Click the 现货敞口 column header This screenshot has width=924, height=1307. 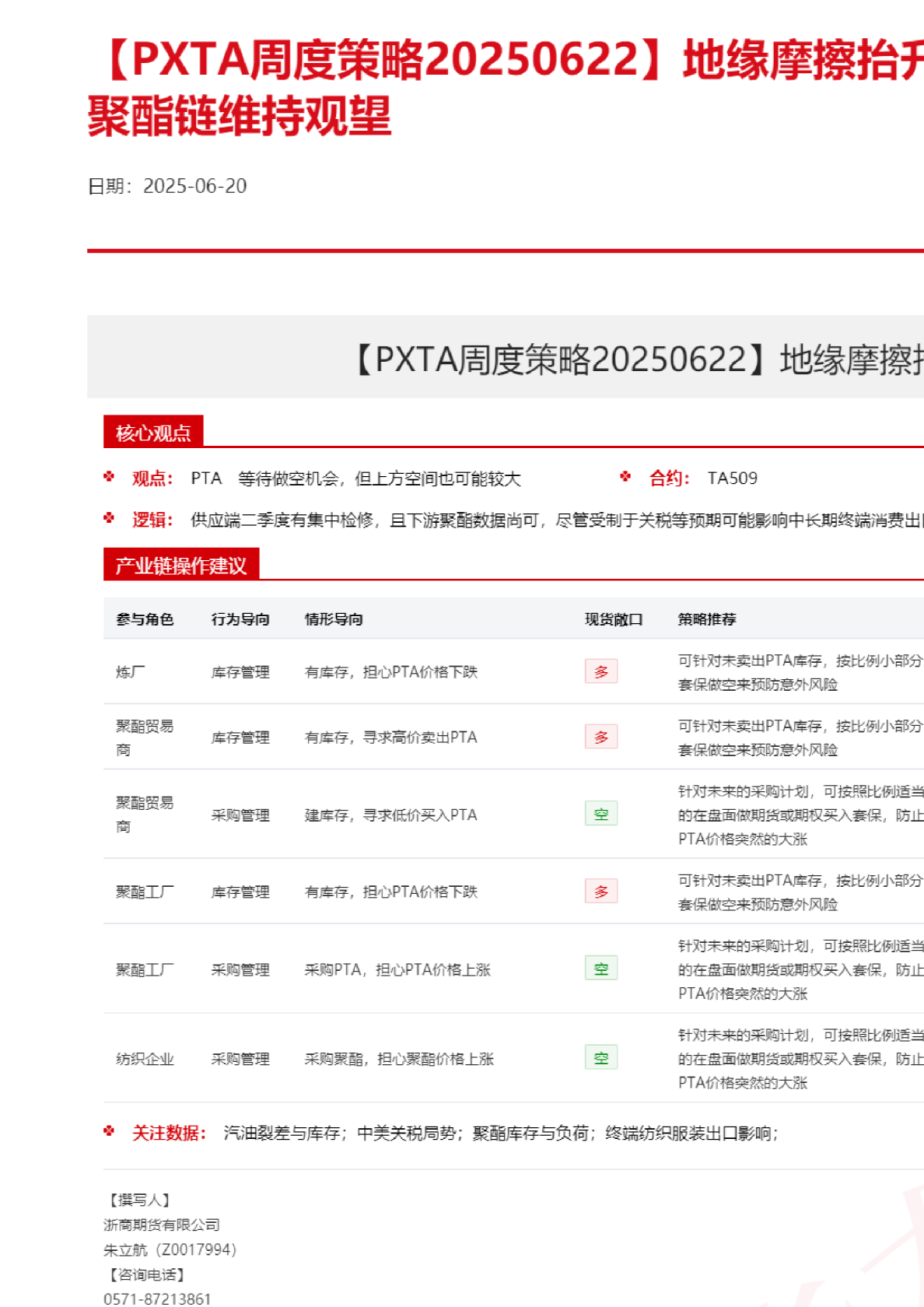[614, 619]
